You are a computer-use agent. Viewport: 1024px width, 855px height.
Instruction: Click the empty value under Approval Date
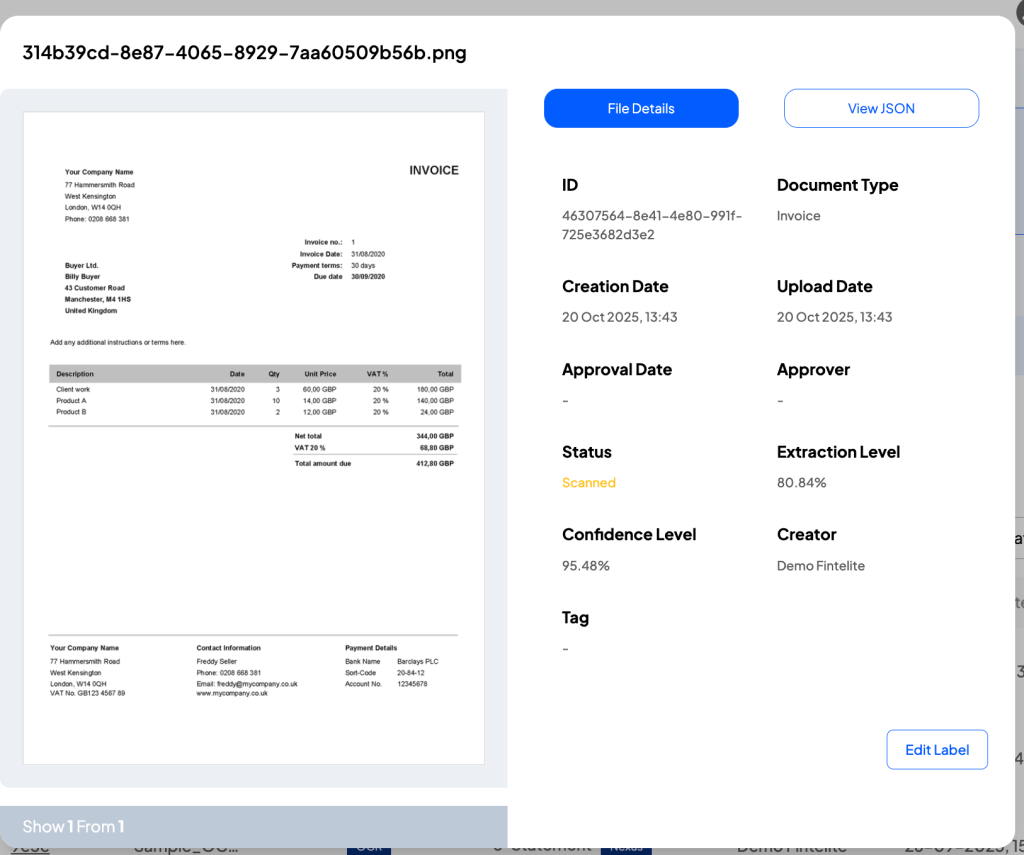(x=566, y=401)
